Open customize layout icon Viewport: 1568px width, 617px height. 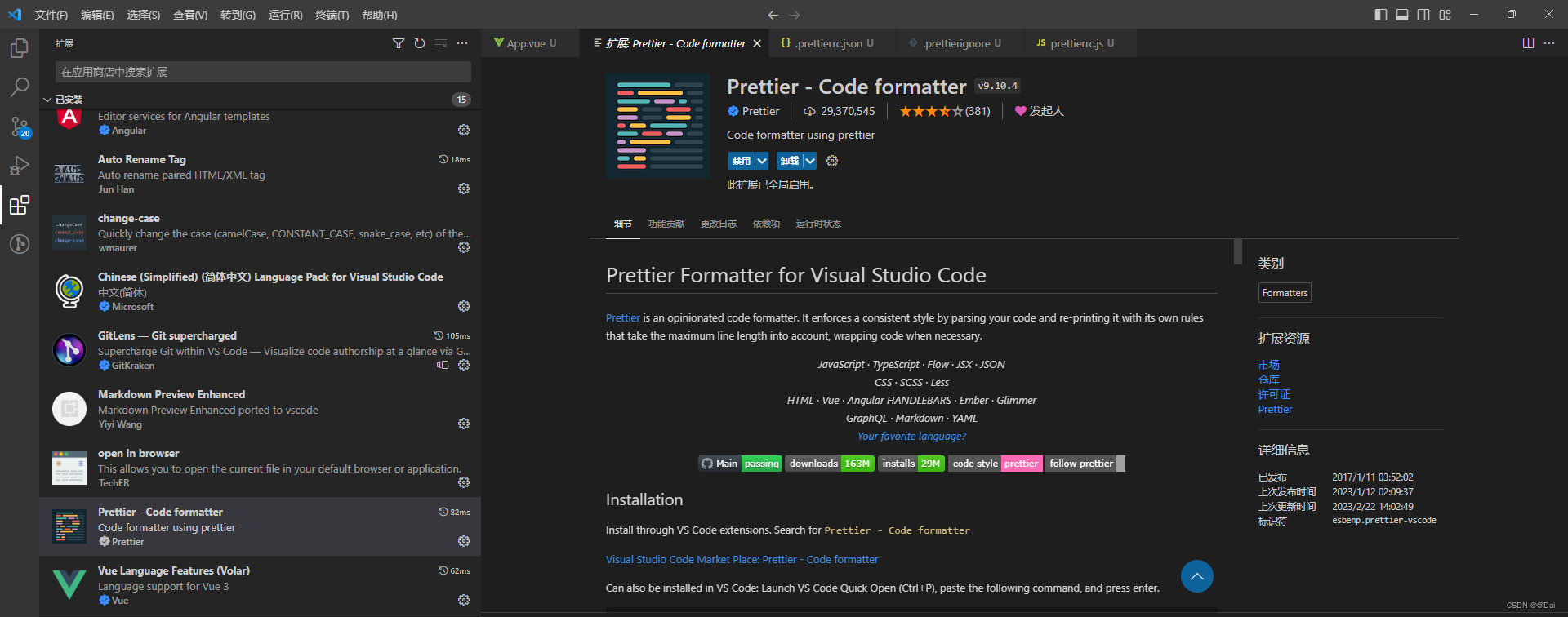1445,15
